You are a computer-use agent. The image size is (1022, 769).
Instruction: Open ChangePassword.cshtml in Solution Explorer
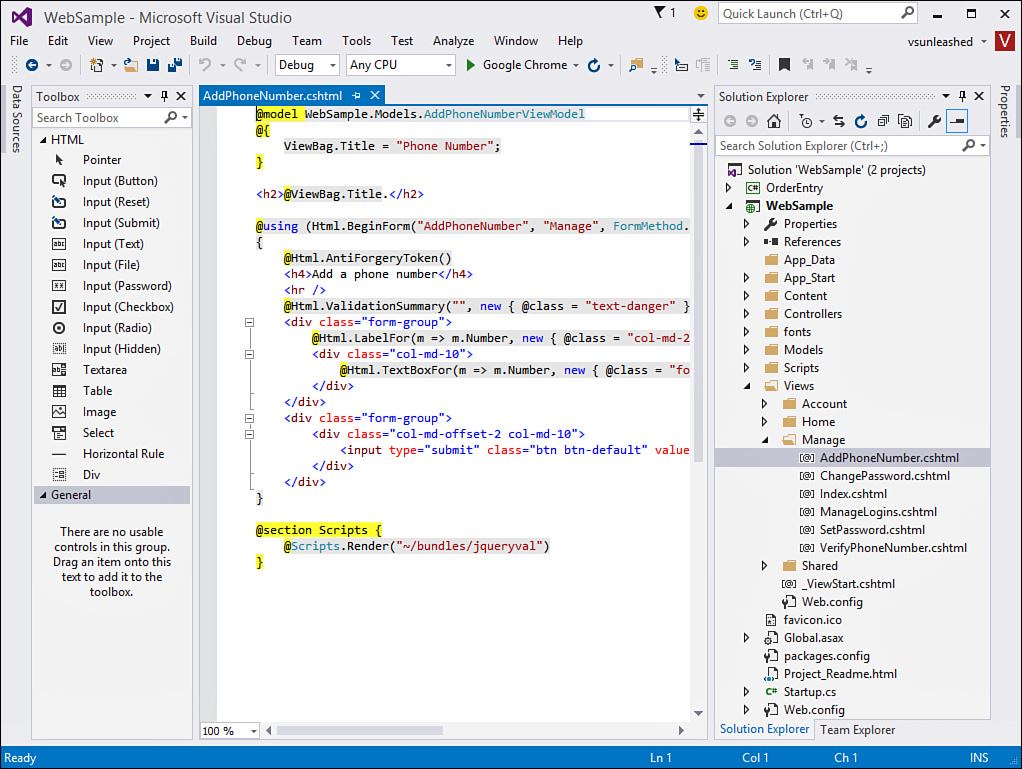(x=884, y=476)
